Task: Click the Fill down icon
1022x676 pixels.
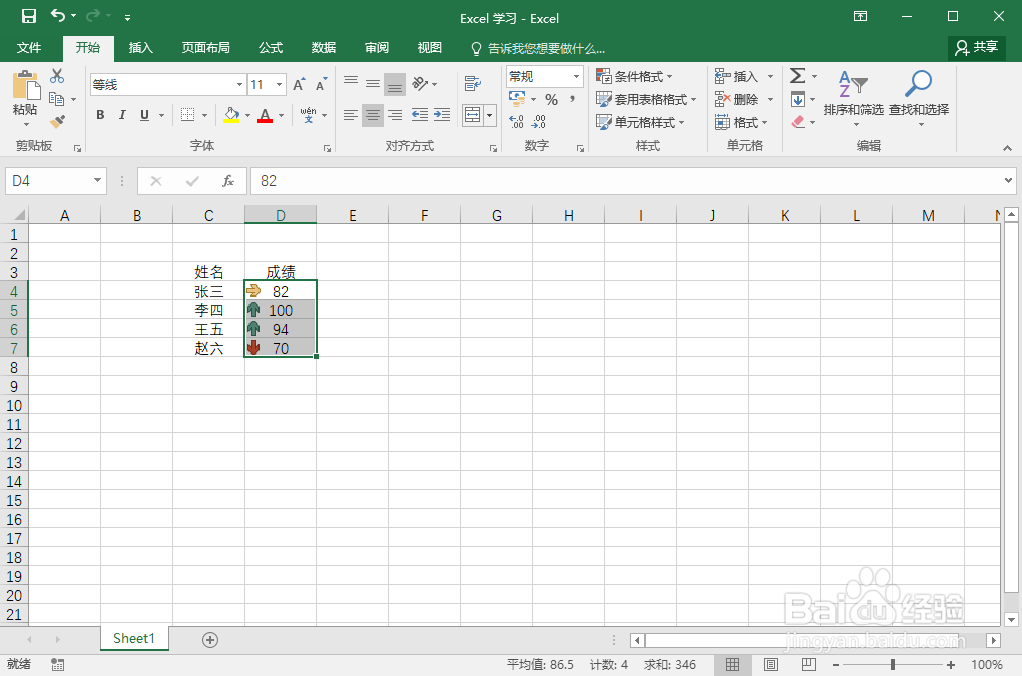Action: (x=798, y=99)
